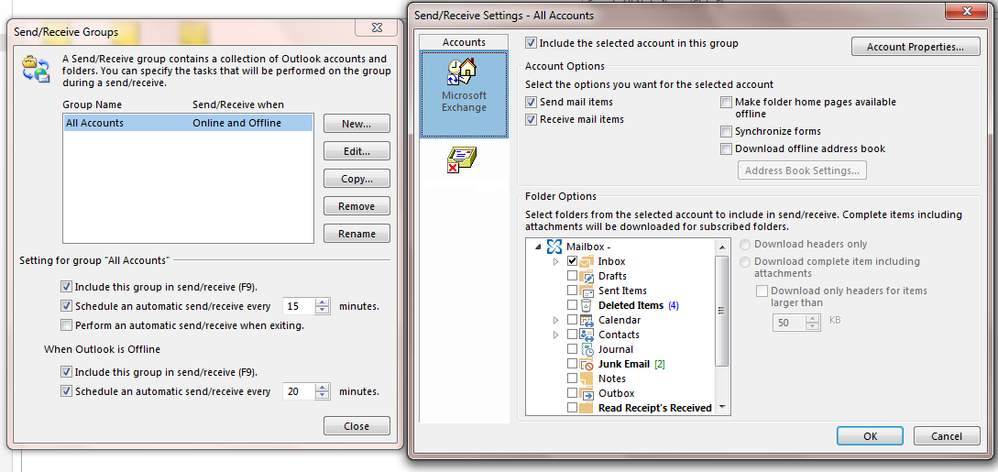Image resolution: width=998 pixels, height=472 pixels.
Task: Click the Mailbox root icon
Action: point(554,246)
